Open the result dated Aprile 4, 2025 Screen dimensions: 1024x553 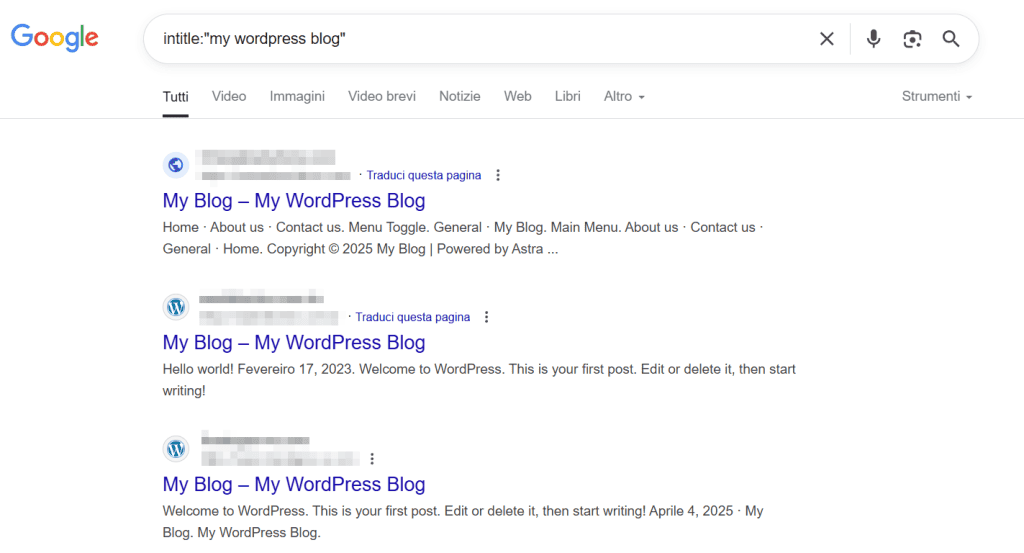[x=294, y=484]
